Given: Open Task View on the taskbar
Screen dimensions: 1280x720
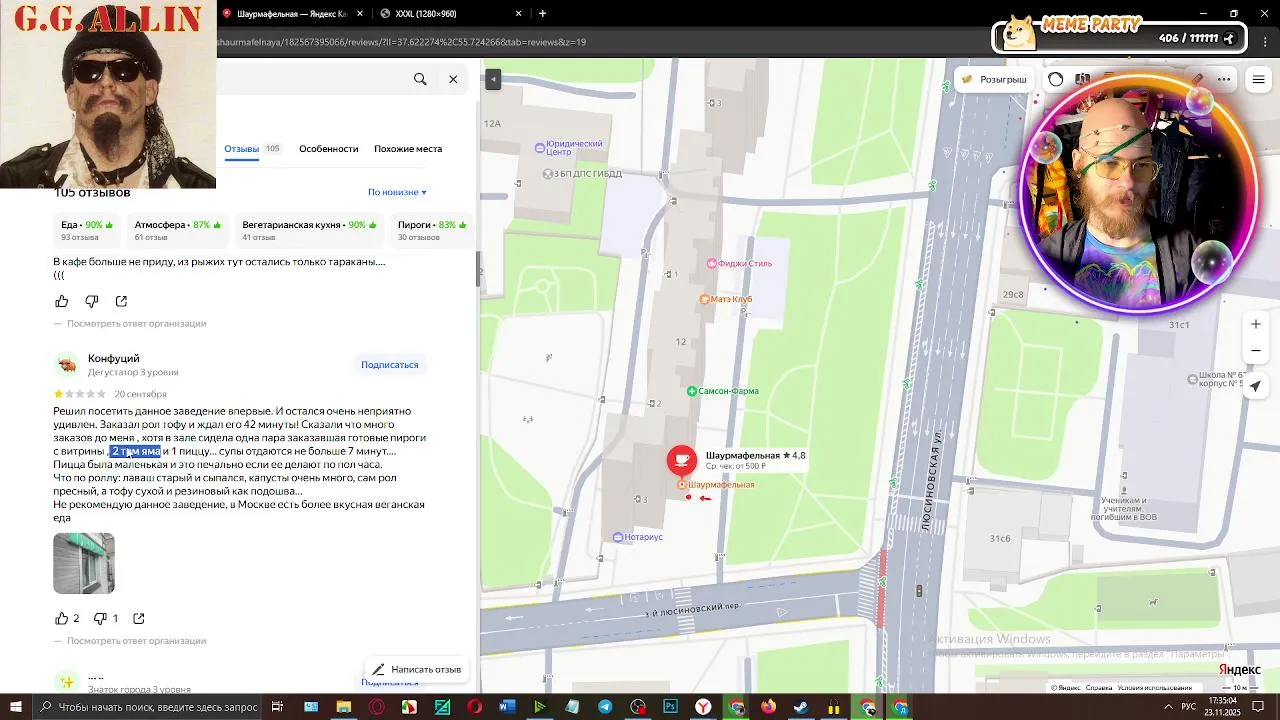Looking at the screenshot, I should [277, 707].
